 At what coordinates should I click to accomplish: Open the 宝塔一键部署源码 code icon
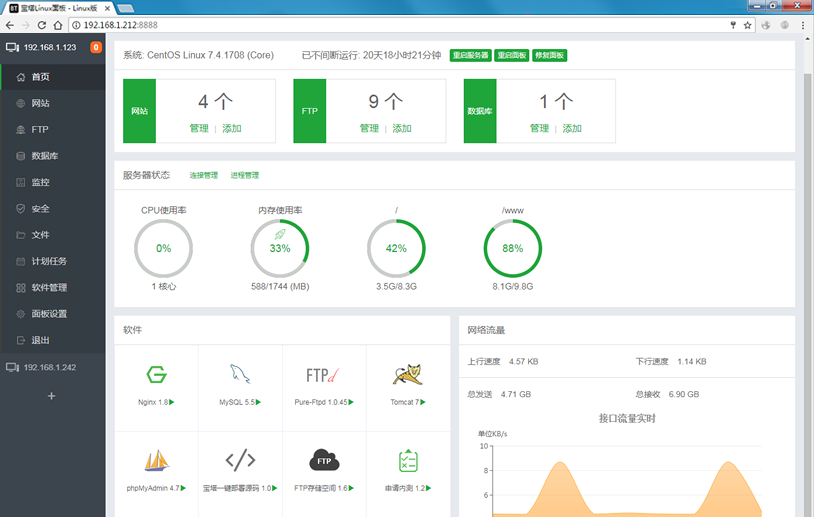click(240, 460)
